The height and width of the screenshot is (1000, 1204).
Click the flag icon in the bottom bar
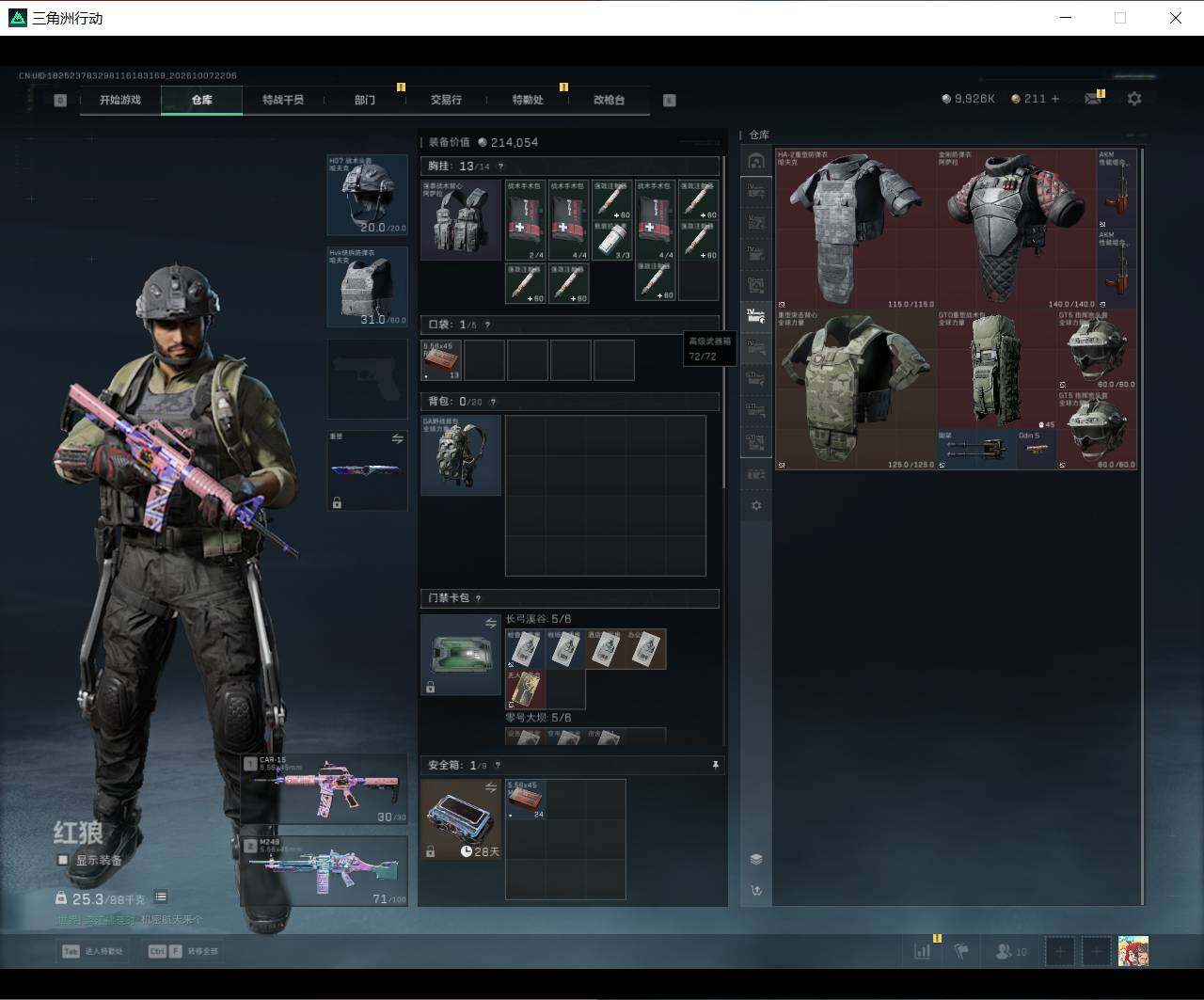(x=961, y=951)
